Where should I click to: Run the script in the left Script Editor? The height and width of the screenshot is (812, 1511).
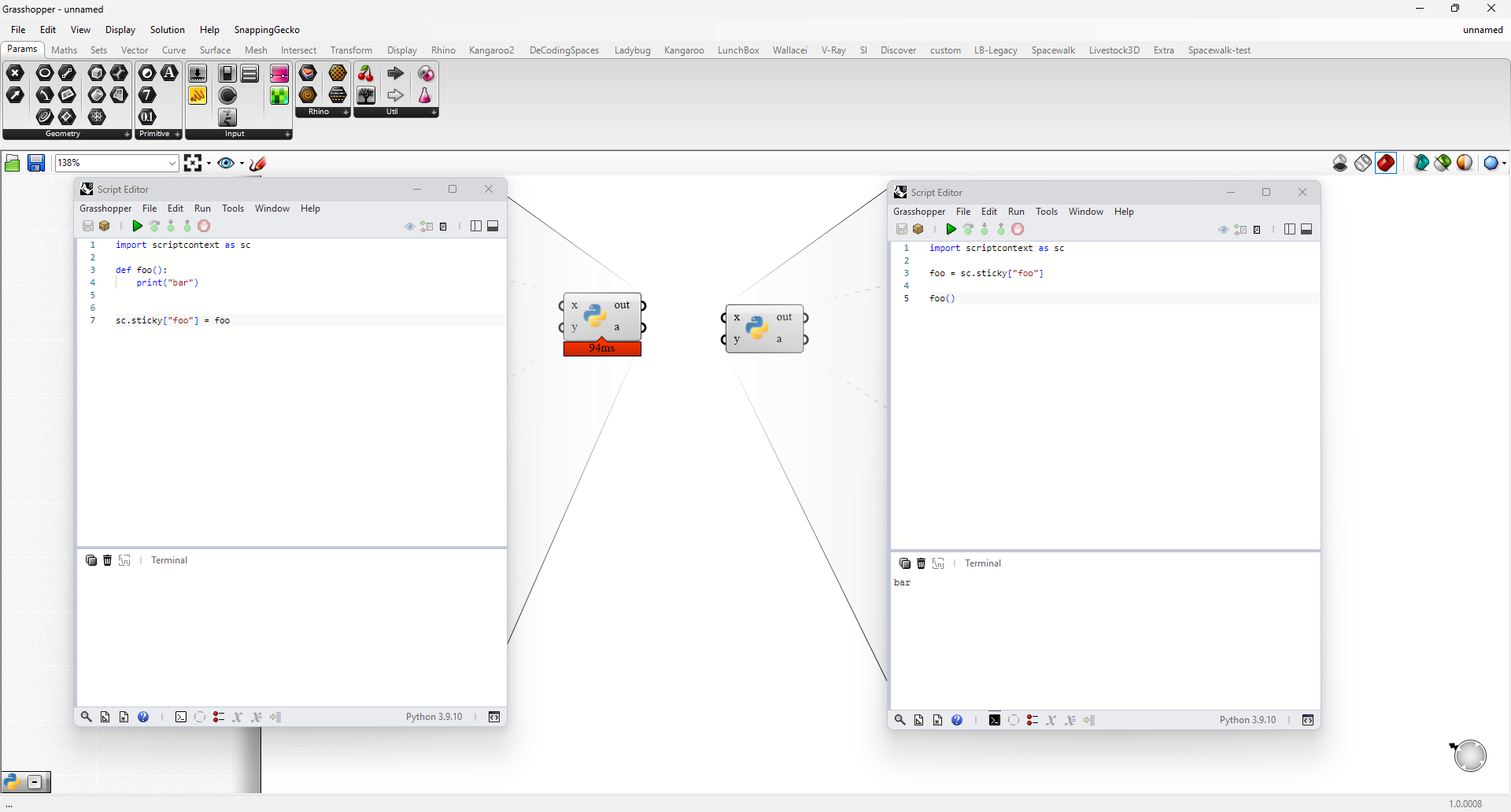click(x=137, y=226)
